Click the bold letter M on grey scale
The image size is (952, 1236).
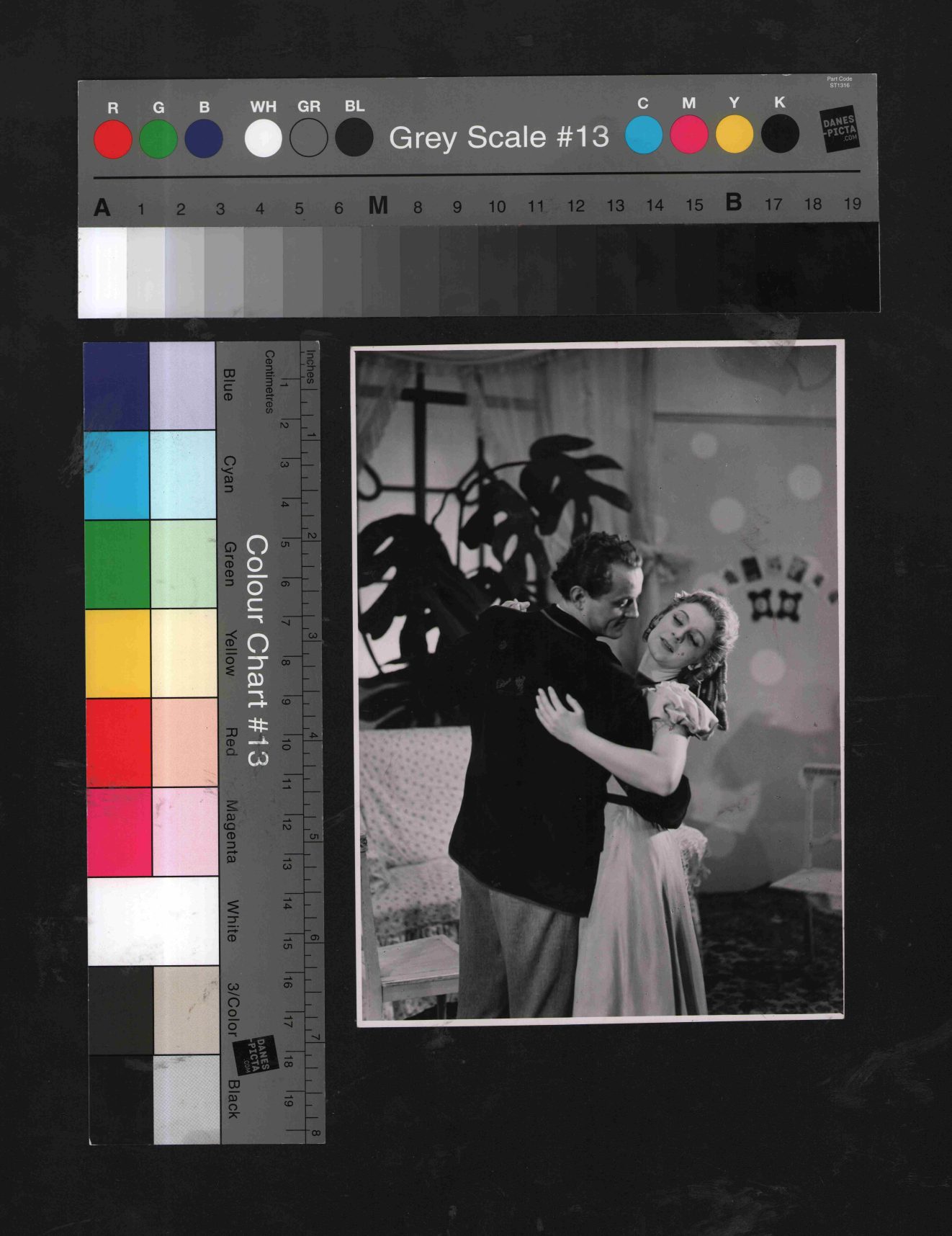coord(378,206)
